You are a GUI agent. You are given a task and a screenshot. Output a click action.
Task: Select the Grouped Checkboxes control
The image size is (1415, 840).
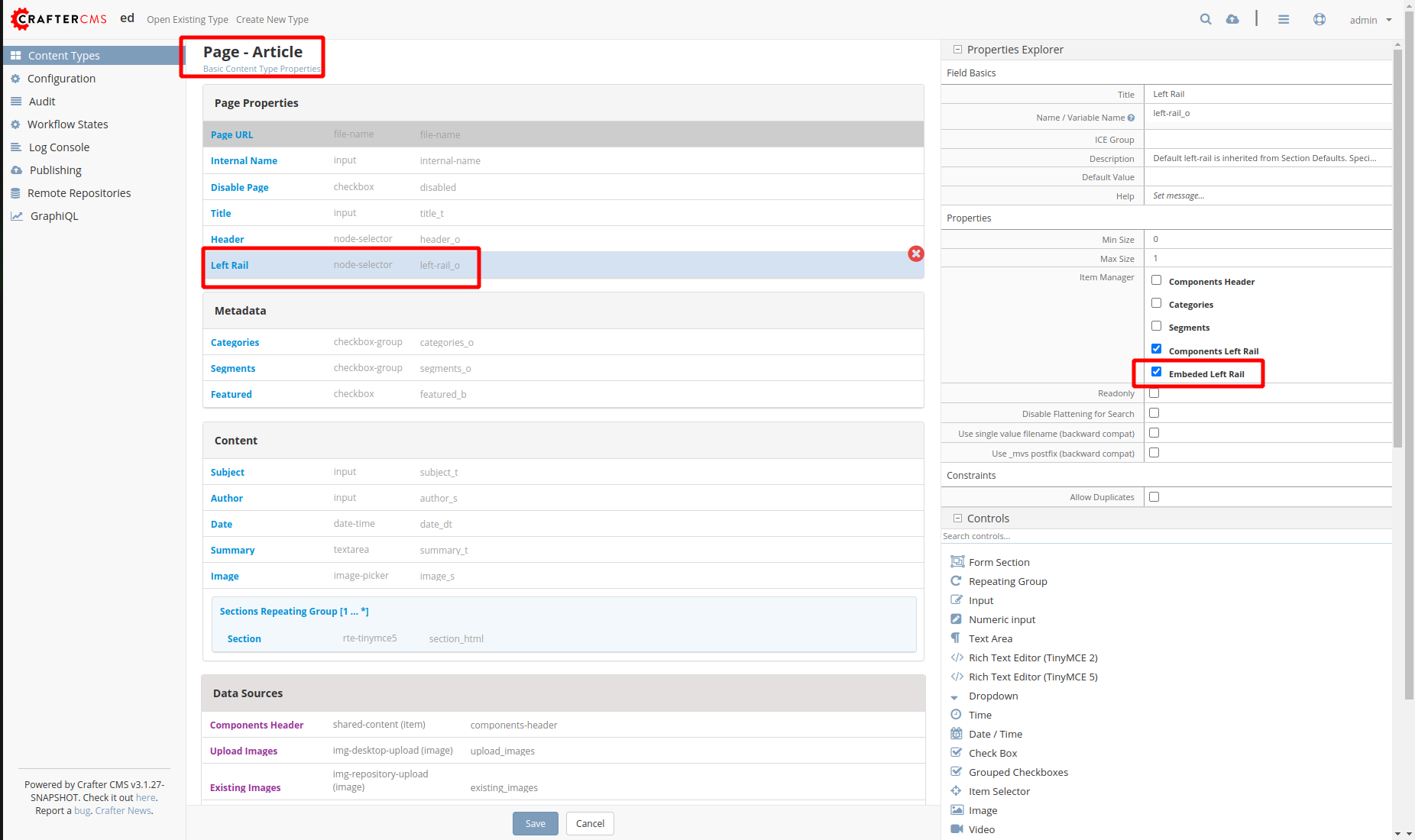click(1018, 772)
